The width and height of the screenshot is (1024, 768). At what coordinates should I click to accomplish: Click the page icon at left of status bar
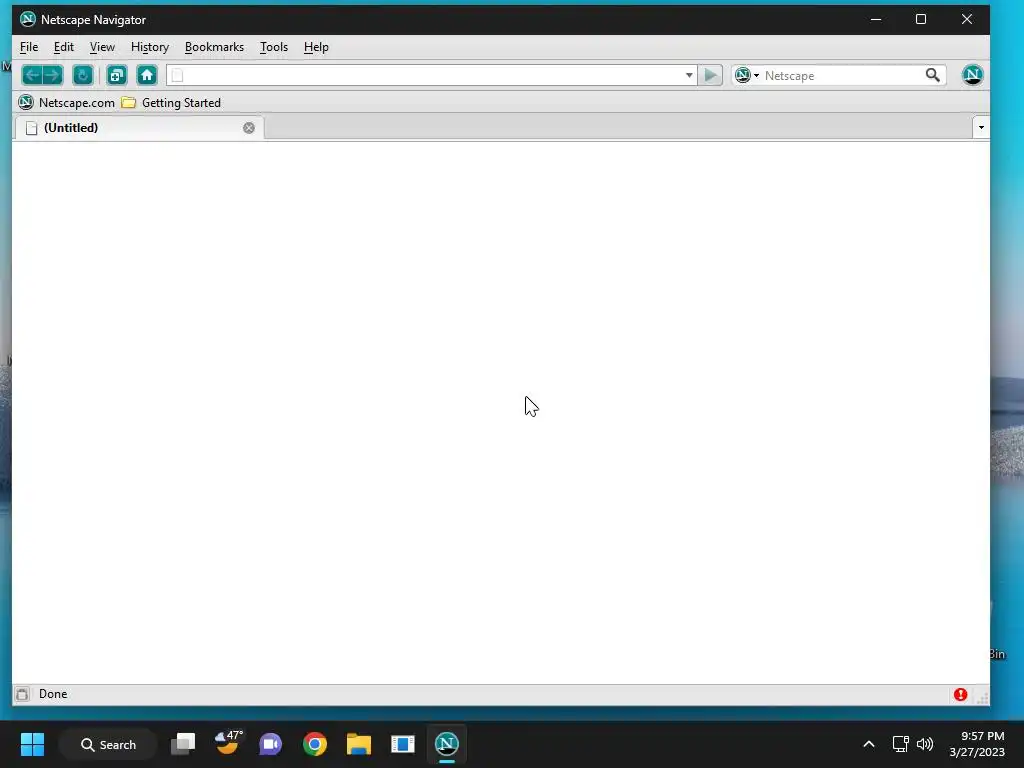point(22,694)
